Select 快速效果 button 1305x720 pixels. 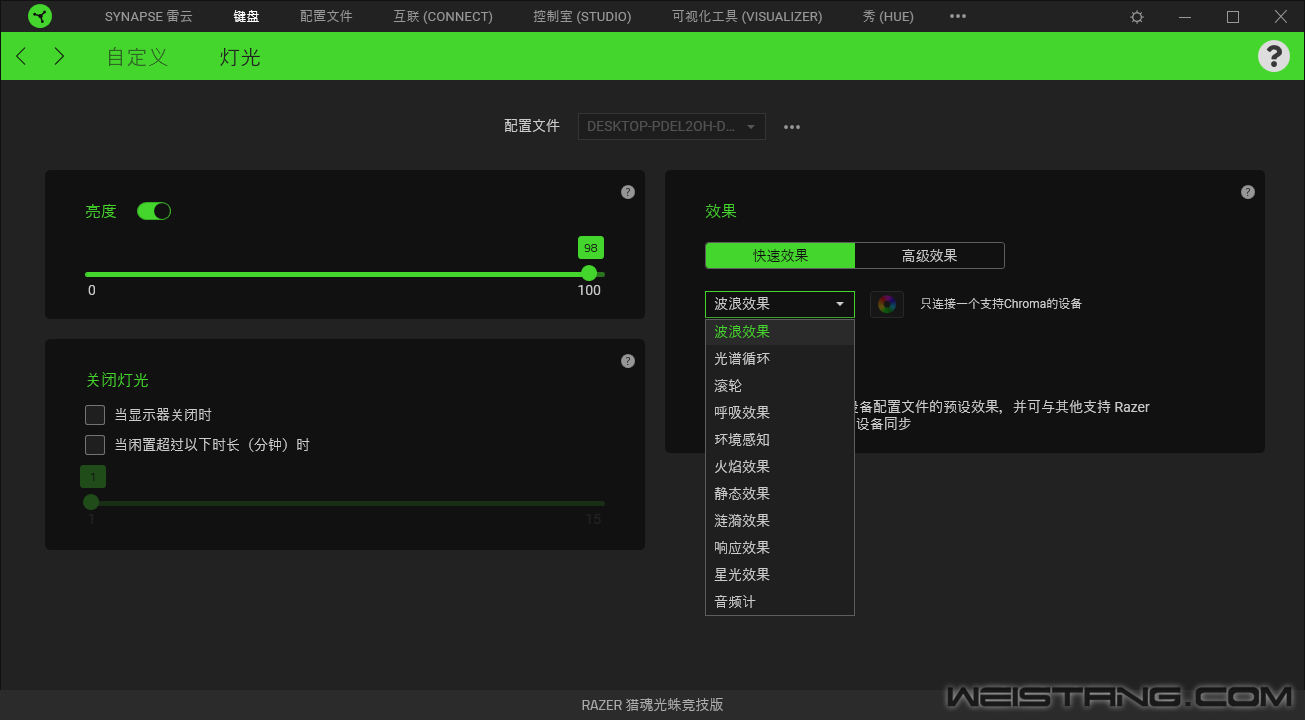click(x=780, y=256)
